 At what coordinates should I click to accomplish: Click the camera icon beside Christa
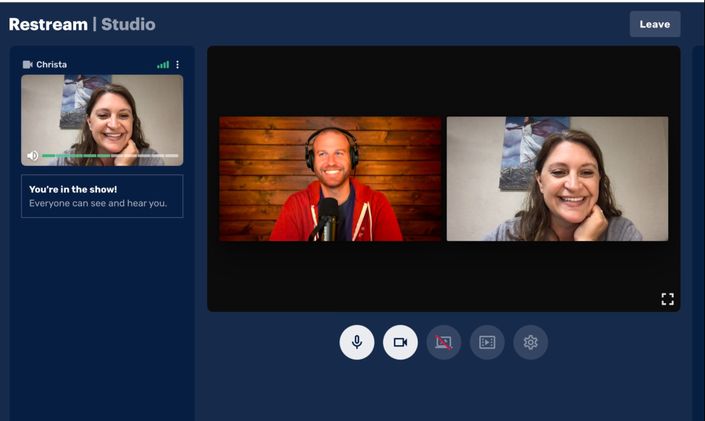[27, 64]
